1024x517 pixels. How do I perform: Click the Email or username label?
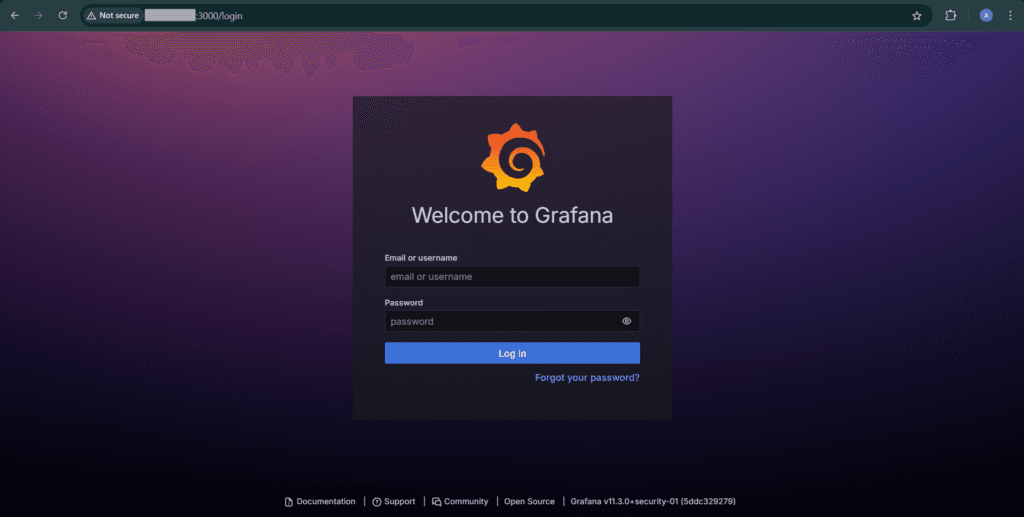click(x=421, y=258)
